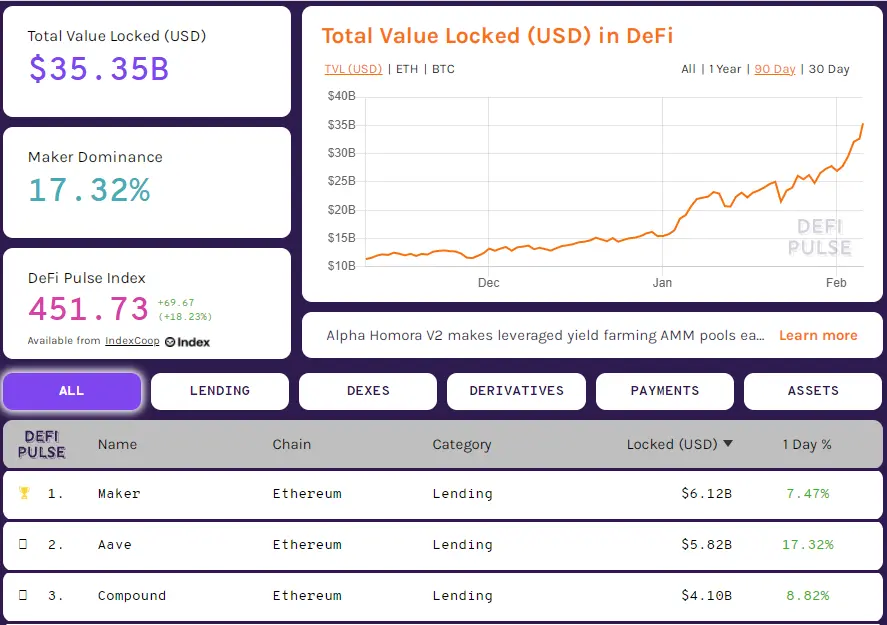Click the Maker Dominance label
887x625 pixels.
tap(95, 157)
